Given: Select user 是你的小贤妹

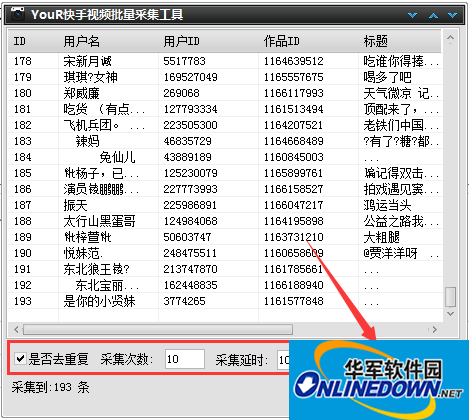Looking at the screenshot, I should coord(99,301).
